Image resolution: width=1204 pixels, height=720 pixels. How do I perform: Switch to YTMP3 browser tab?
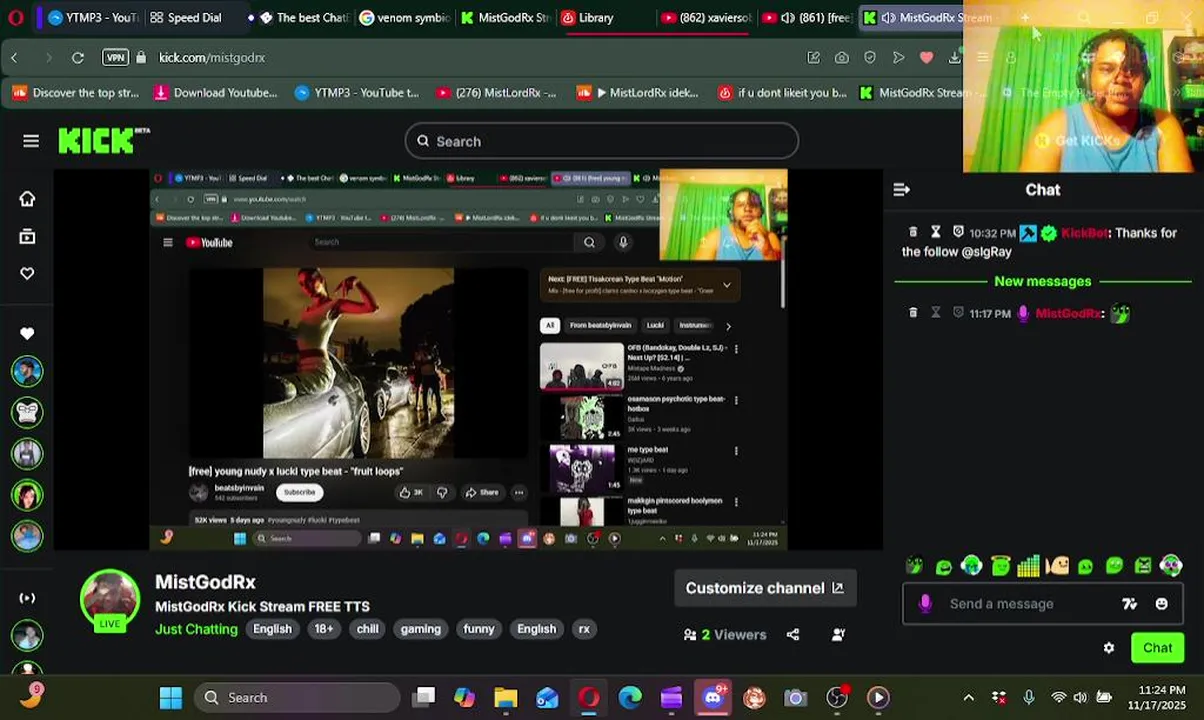[x=92, y=17]
